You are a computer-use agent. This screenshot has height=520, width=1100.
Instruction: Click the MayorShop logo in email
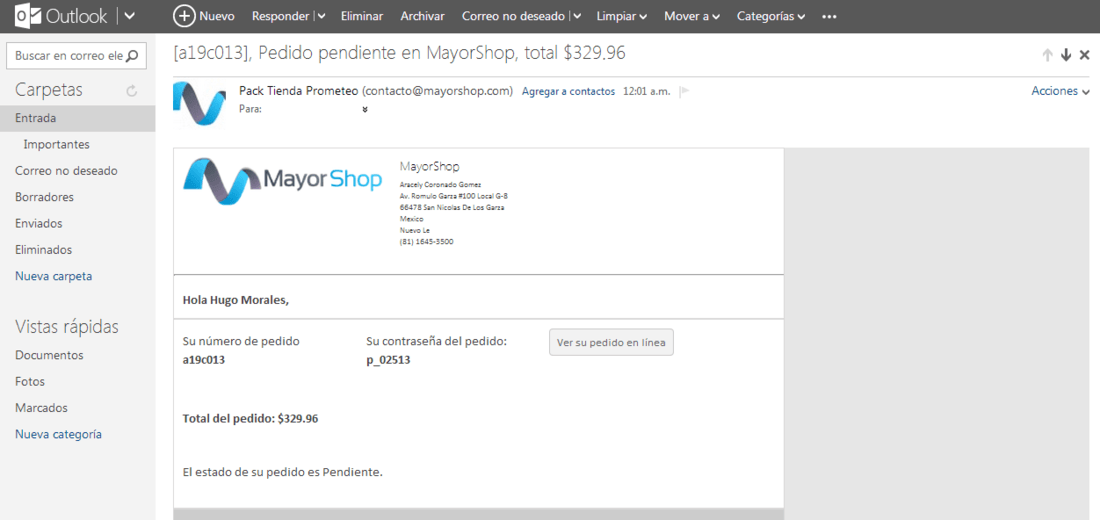tap(283, 181)
